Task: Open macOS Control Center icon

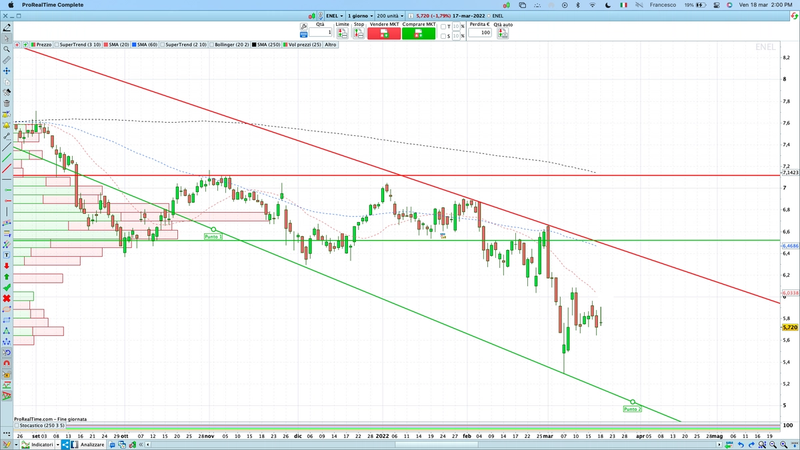Action: (717, 5)
